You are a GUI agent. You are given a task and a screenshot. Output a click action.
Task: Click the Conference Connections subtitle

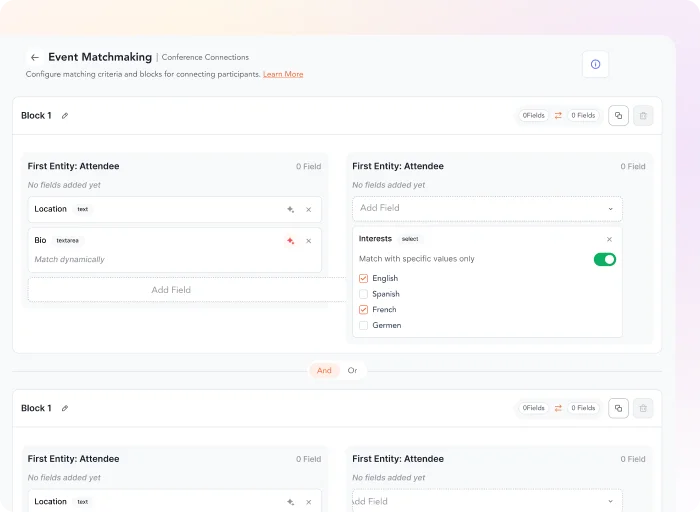(205, 57)
